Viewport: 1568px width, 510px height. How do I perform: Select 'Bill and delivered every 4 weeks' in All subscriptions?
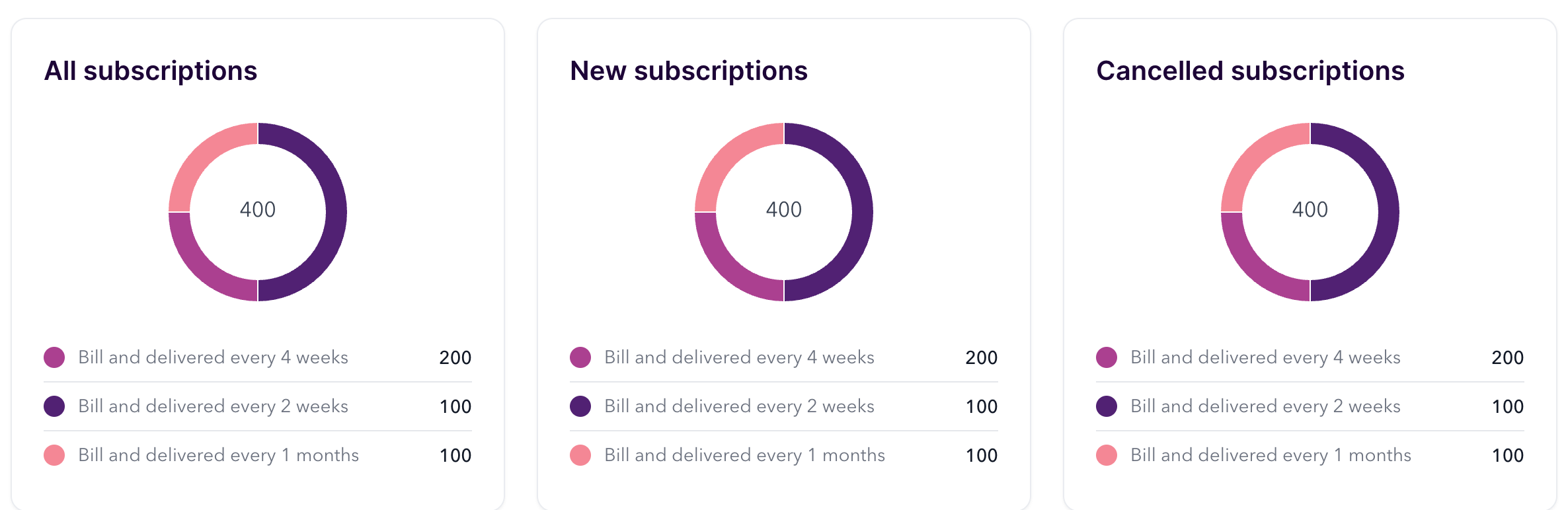point(213,357)
